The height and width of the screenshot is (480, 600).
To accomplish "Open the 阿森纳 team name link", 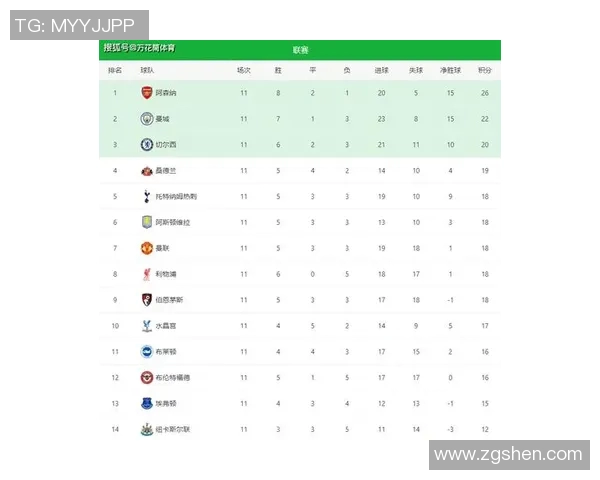I will coord(166,93).
